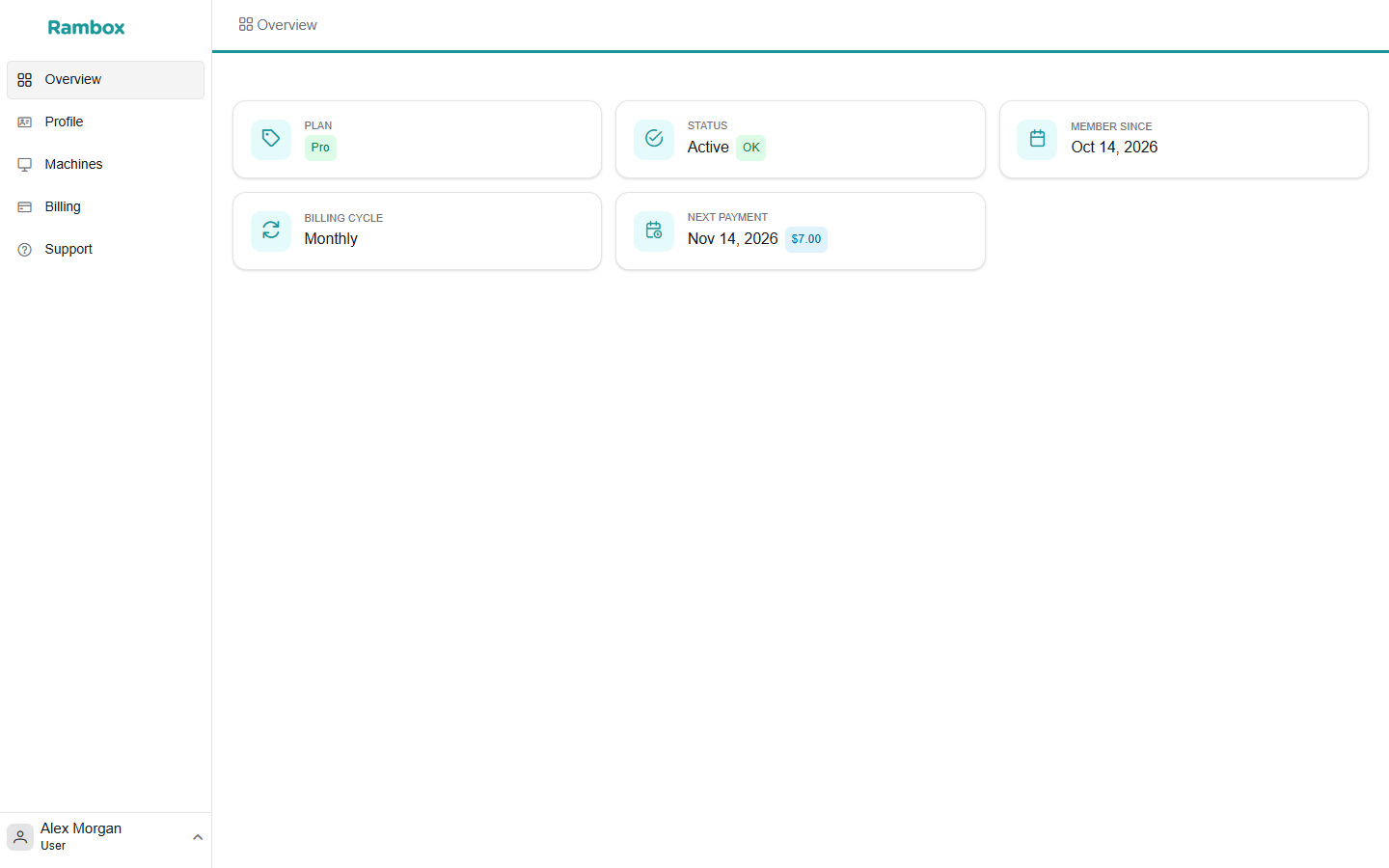
Task: Click the Rambox logo
Action: (x=86, y=27)
